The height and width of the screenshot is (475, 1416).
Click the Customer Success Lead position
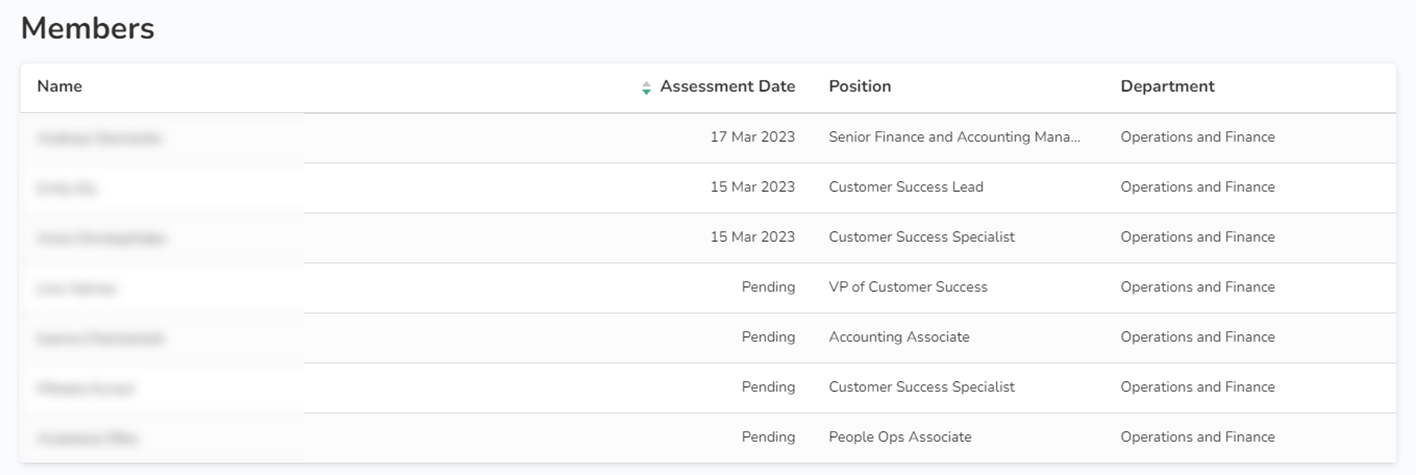coord(906,187)
